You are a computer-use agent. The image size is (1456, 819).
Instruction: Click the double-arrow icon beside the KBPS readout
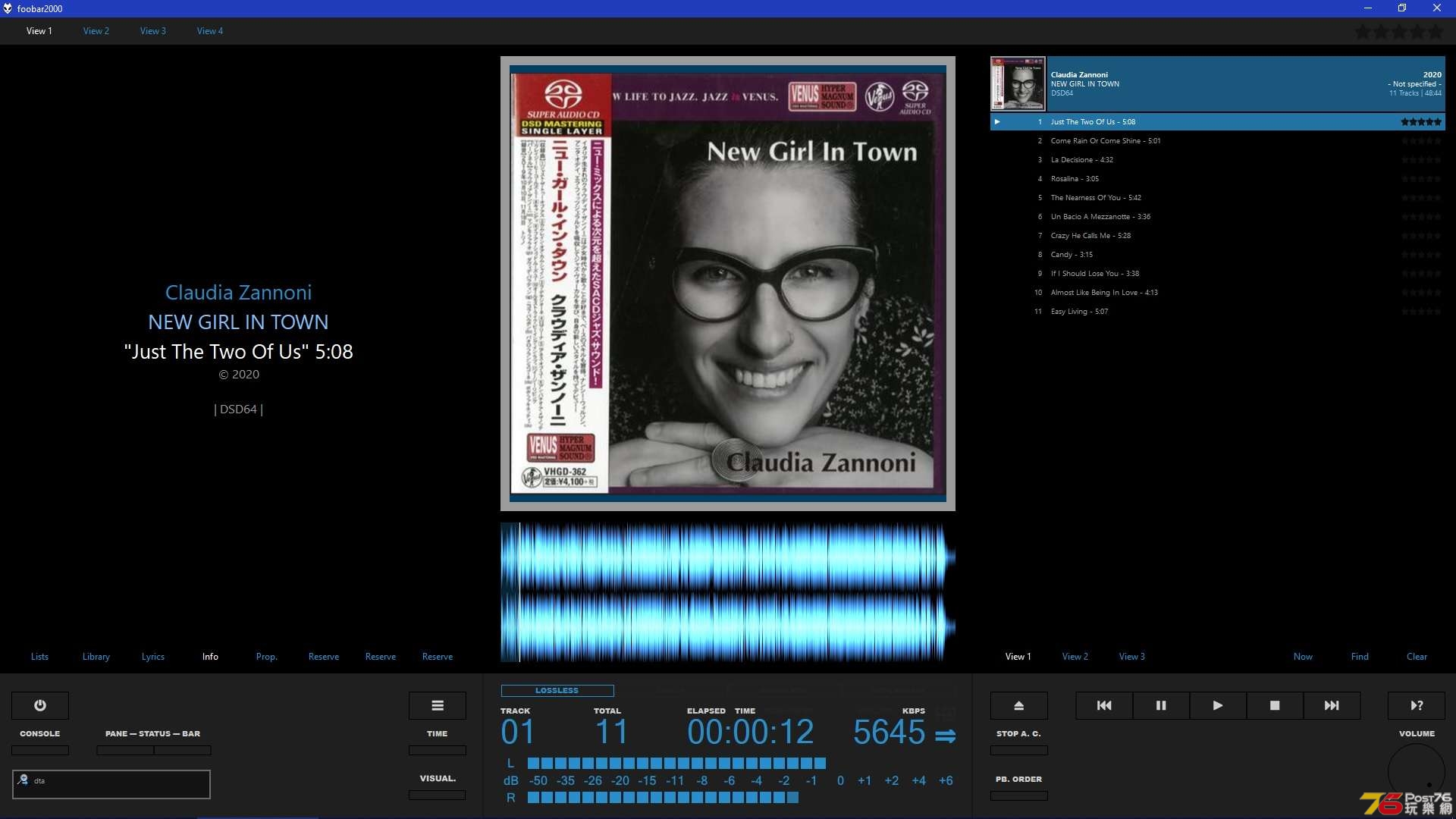point(946,736)
